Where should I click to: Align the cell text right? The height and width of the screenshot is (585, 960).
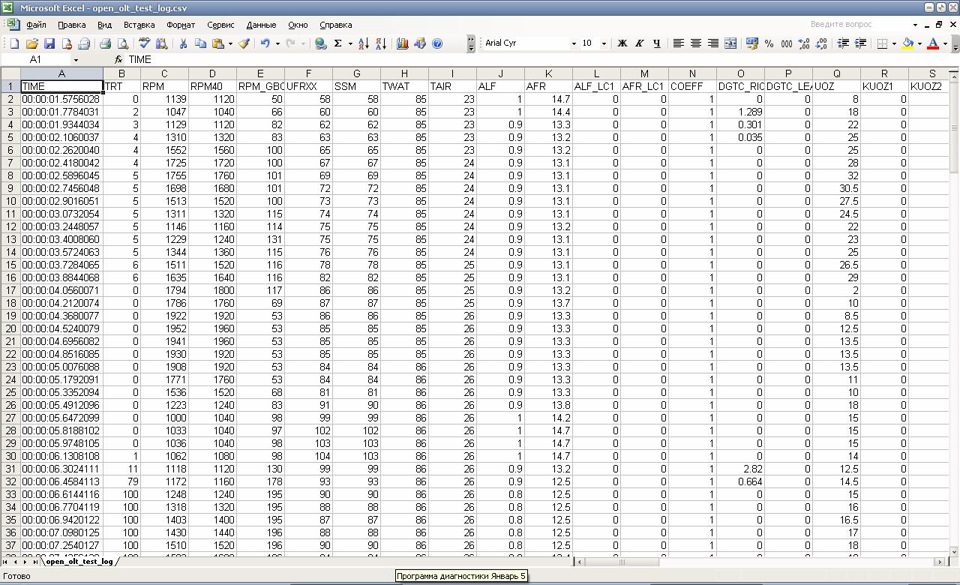click(x=713, y=43)
